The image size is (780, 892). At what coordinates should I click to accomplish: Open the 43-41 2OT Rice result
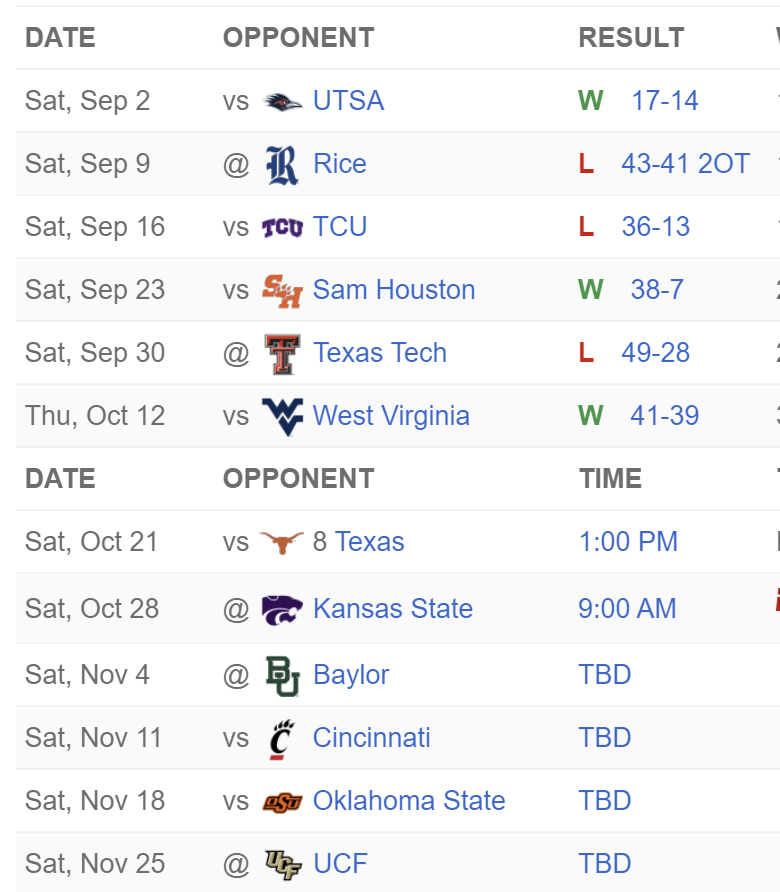(x=685, y=164)
